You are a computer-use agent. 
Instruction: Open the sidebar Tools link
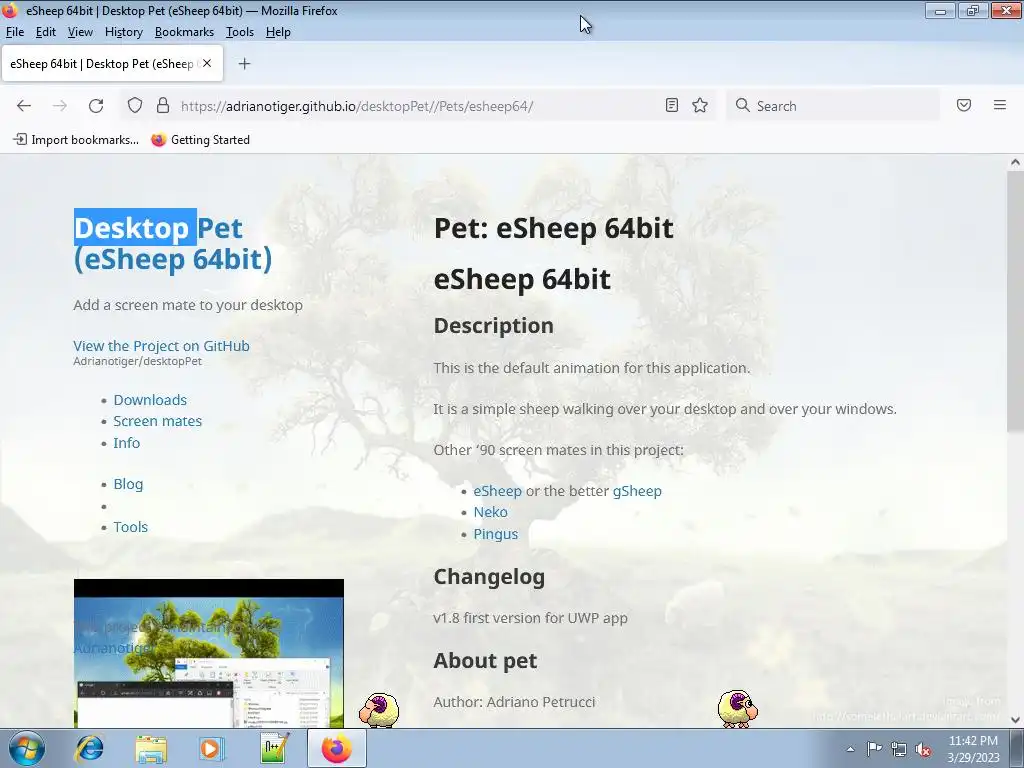pyautogui.click(x=131, y=527)
